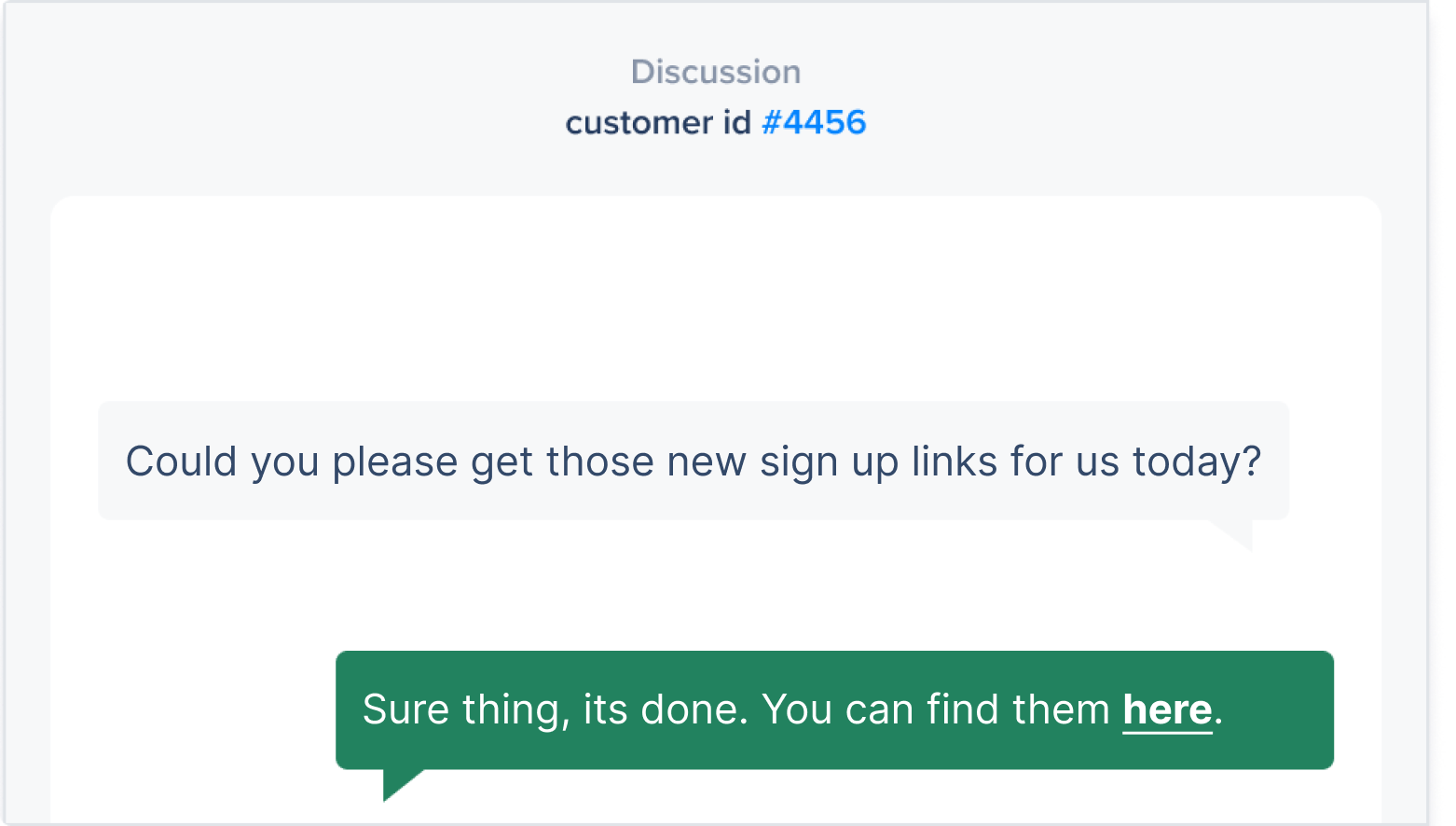Click the word "today?" in the gray message
Image resolution: width=1456 pixels, height=826 pixels.
point(1197,461)
